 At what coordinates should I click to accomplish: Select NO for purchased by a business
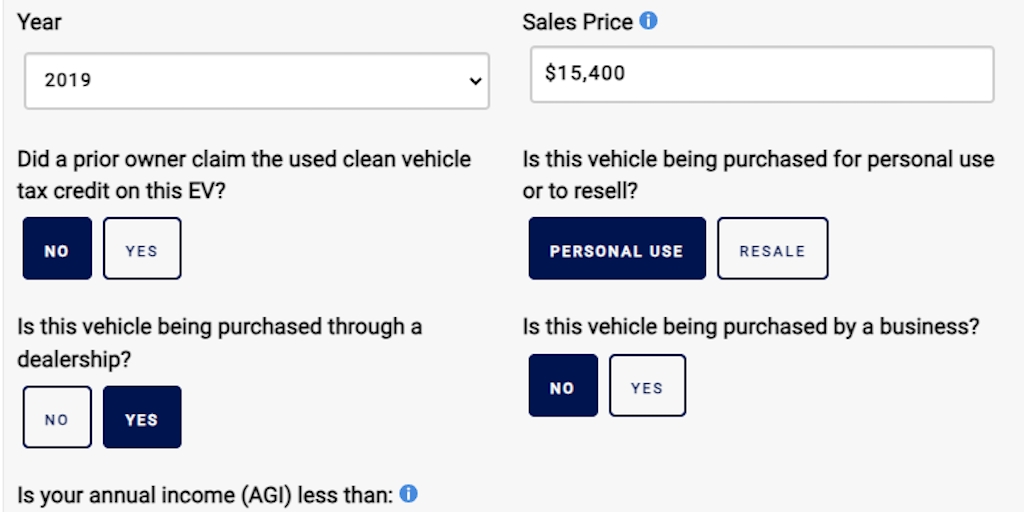[562, 386]
